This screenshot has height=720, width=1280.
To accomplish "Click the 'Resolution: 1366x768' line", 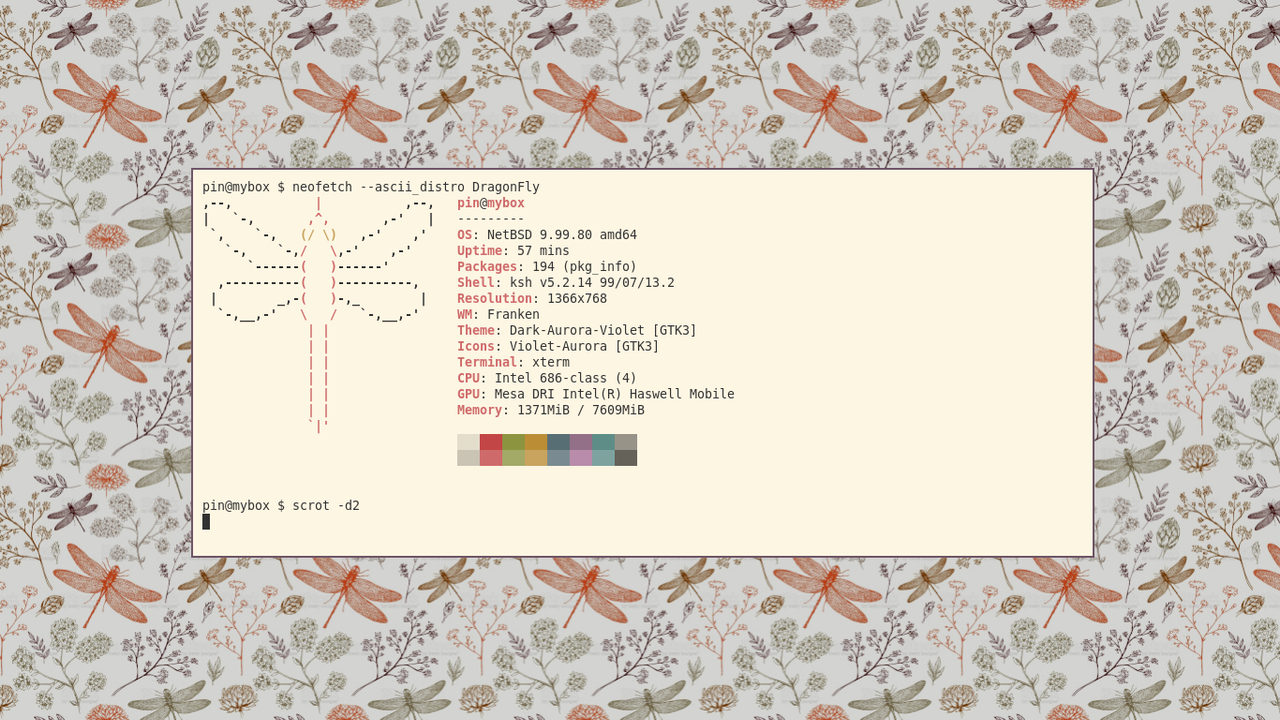I will click(532, 299).
